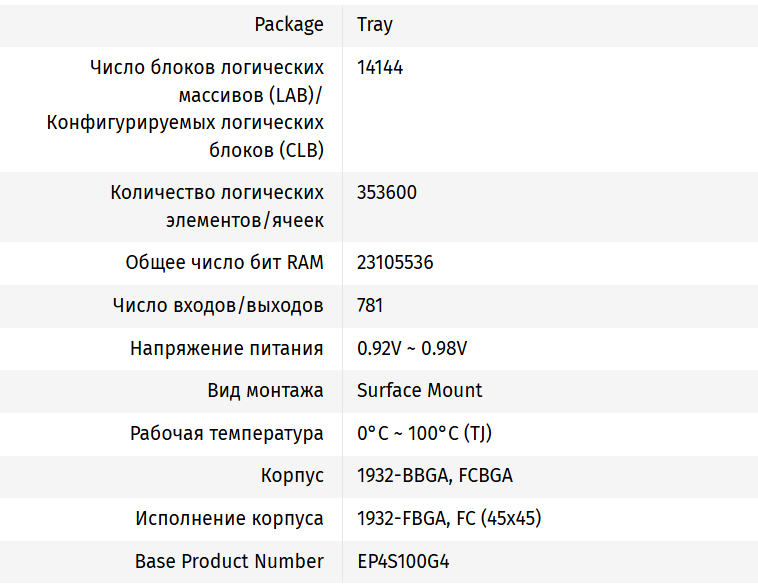Select the value 353600
This screenshot has width=758, height=584.
387,193
